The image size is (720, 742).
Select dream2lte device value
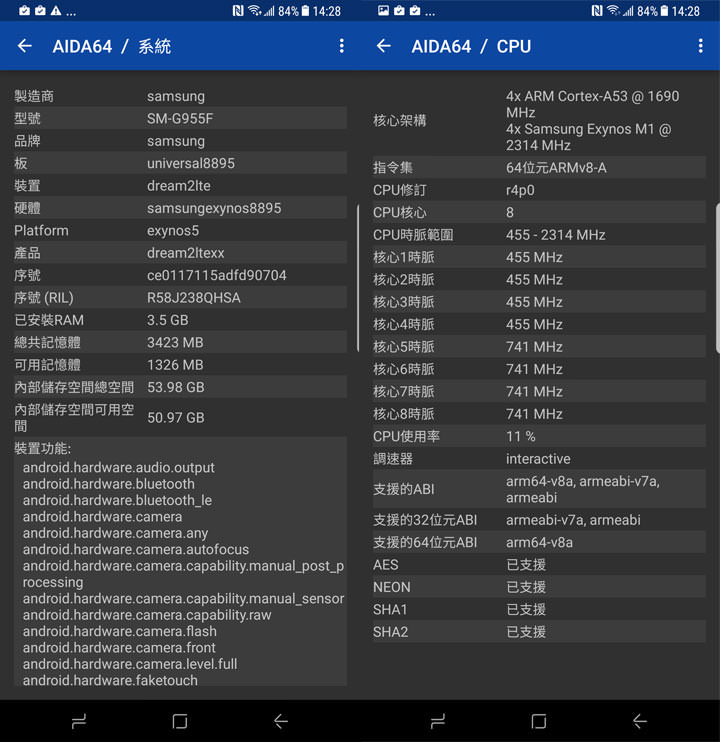tap(179, 186)
